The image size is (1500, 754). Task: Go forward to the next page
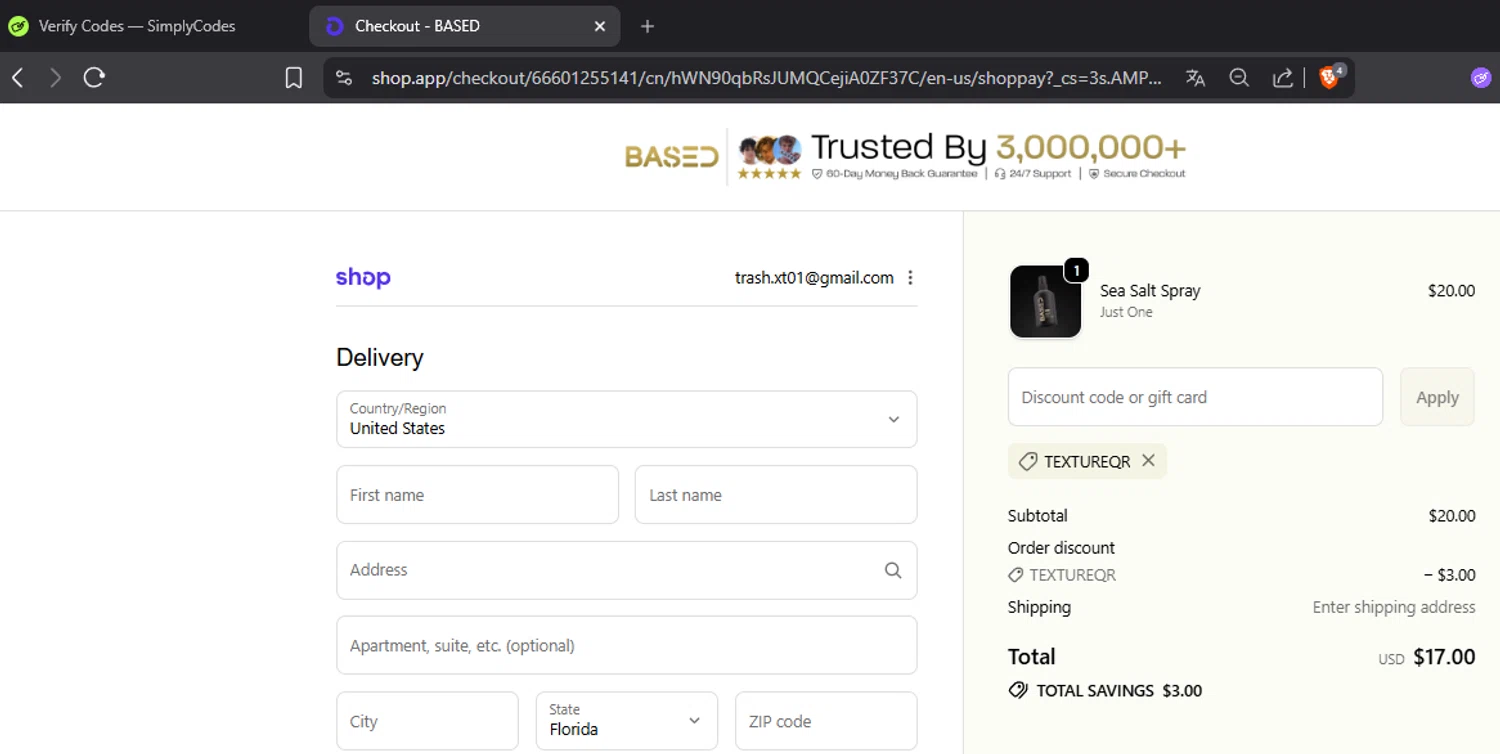(55, 78)
